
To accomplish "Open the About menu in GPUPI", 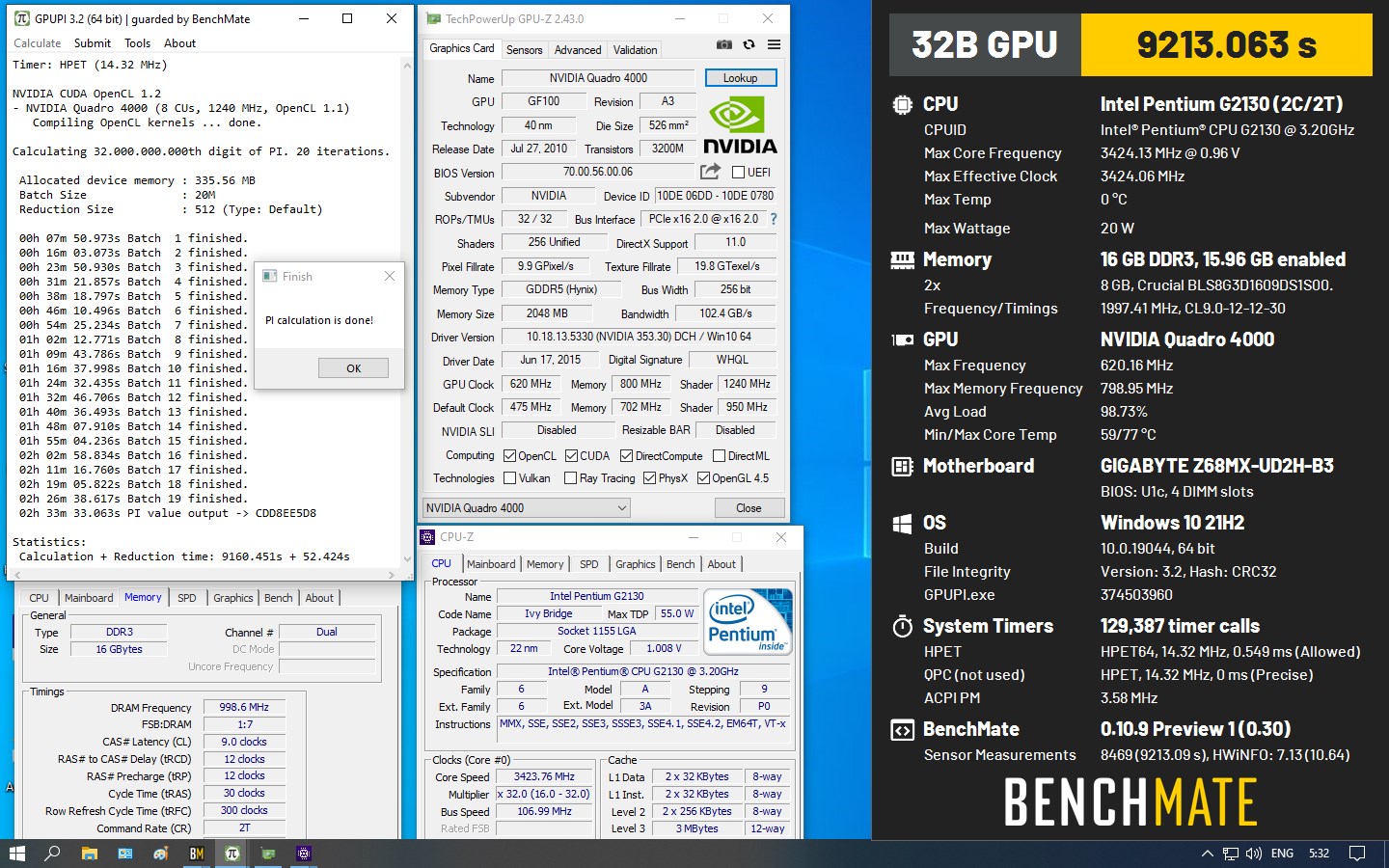I will [x=179, y=43].
